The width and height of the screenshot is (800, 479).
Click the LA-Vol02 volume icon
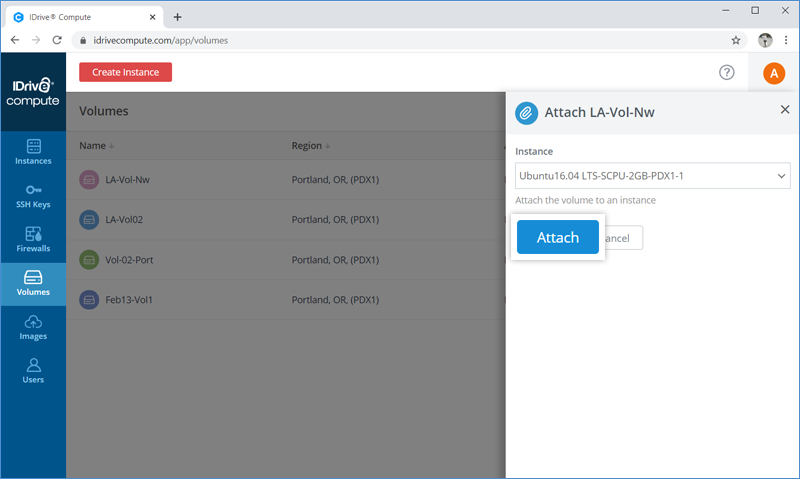[x=89, y=220]
